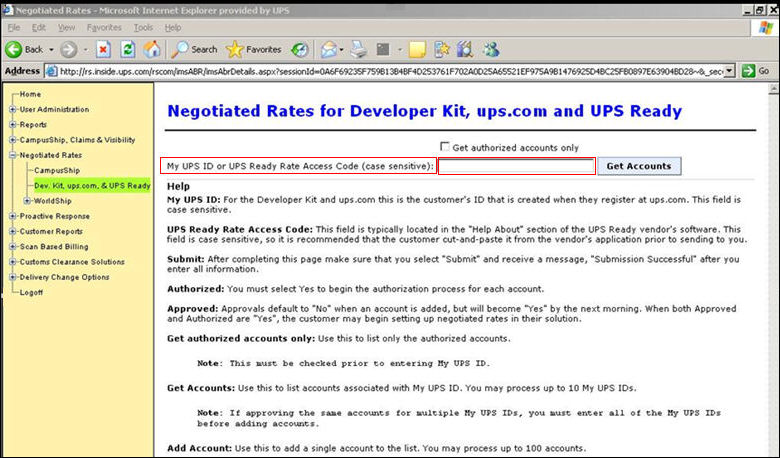The width and height of the screenshot is (780, 458).
Task: Open the Back button history dropdown arrow
Action: pyautogui.click(x=51, y=50)
